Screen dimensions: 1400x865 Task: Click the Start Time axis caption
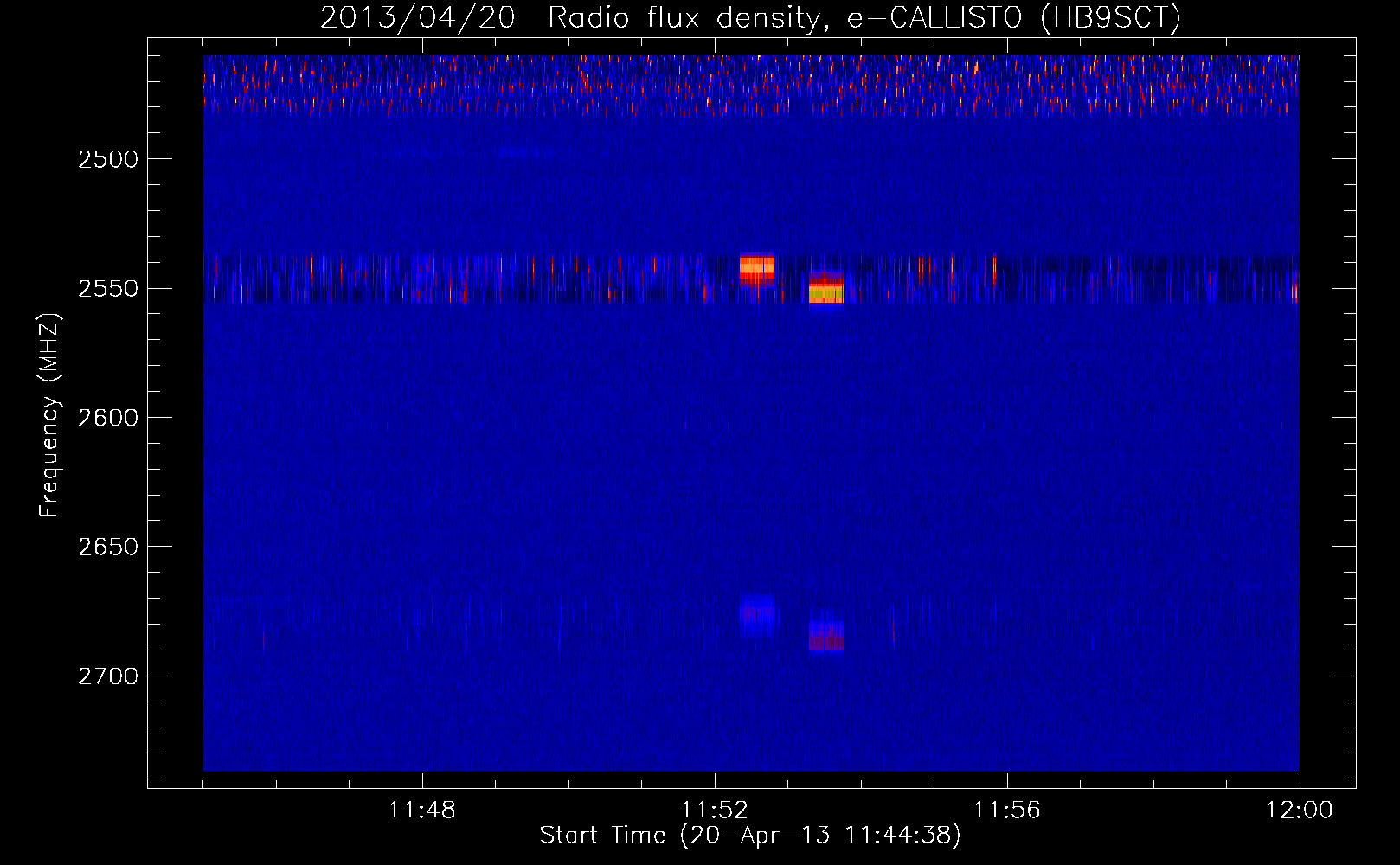750,836
